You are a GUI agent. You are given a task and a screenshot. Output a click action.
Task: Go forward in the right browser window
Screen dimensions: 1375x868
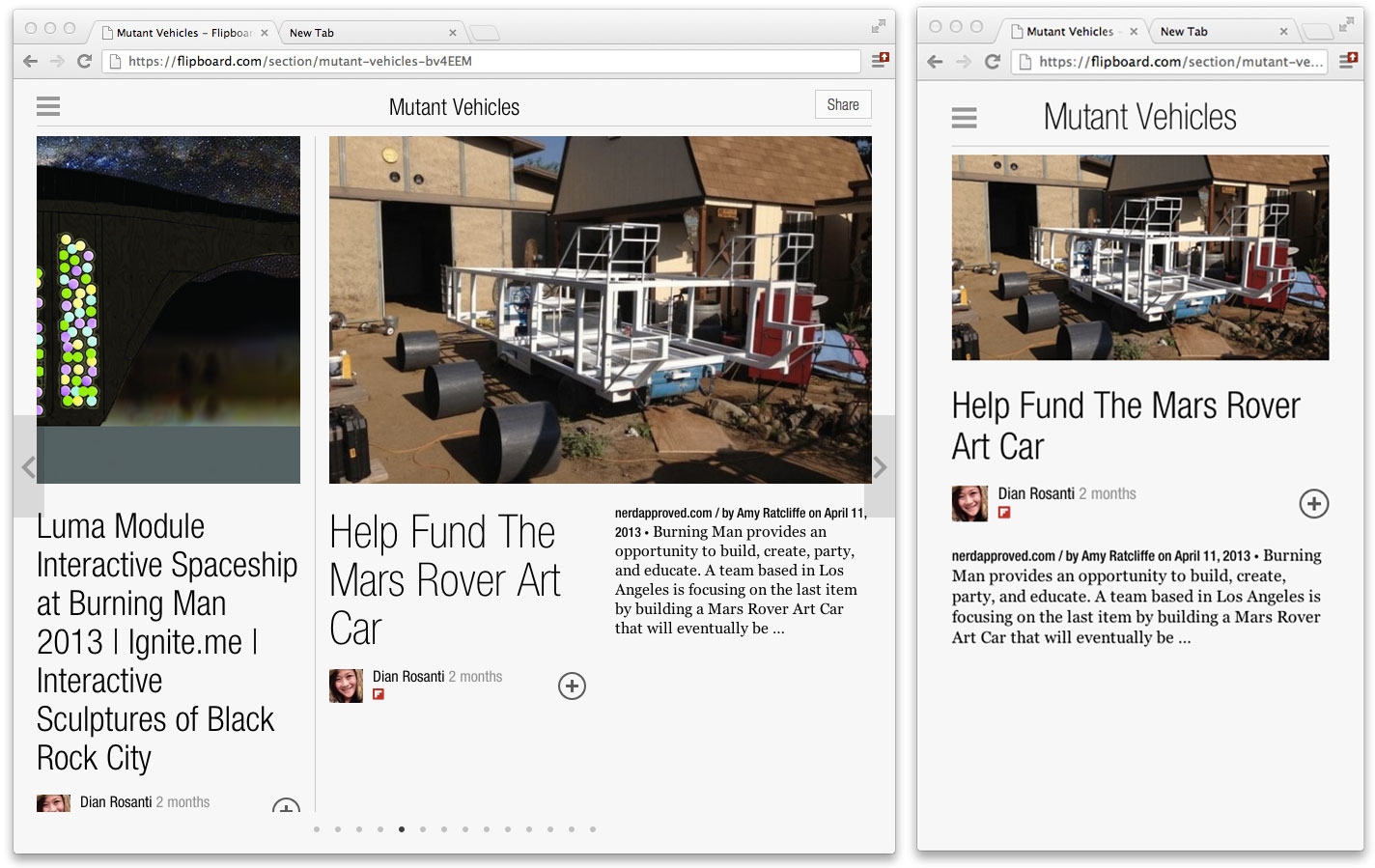pos(963,62)
